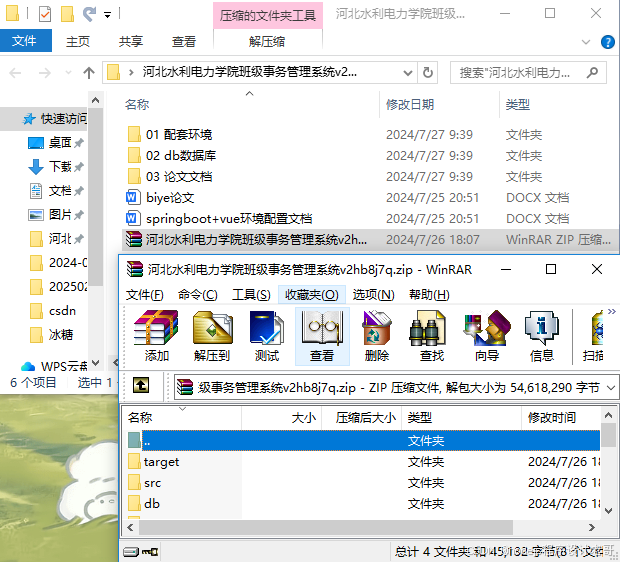Open 桌面 (Desktop) in quick access
Viewport: 620px width, 562px height.
click(55, 142)
